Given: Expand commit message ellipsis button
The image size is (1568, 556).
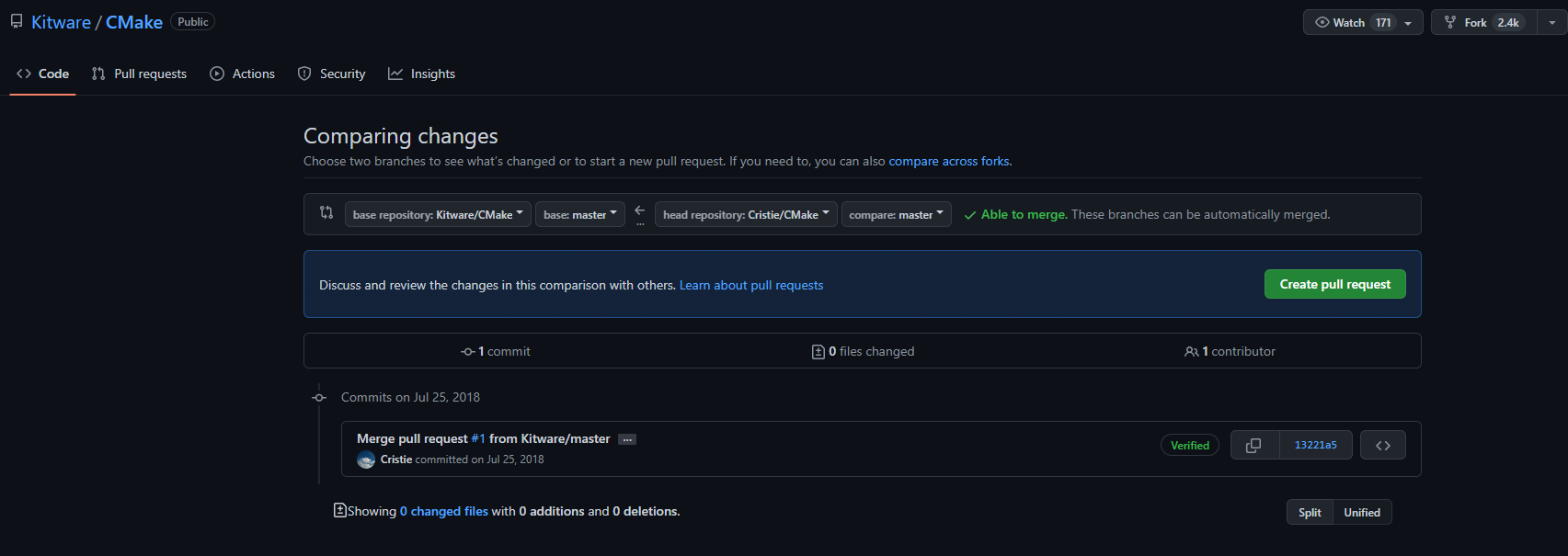Looking at the screenshot, I should tap(627, 439).
